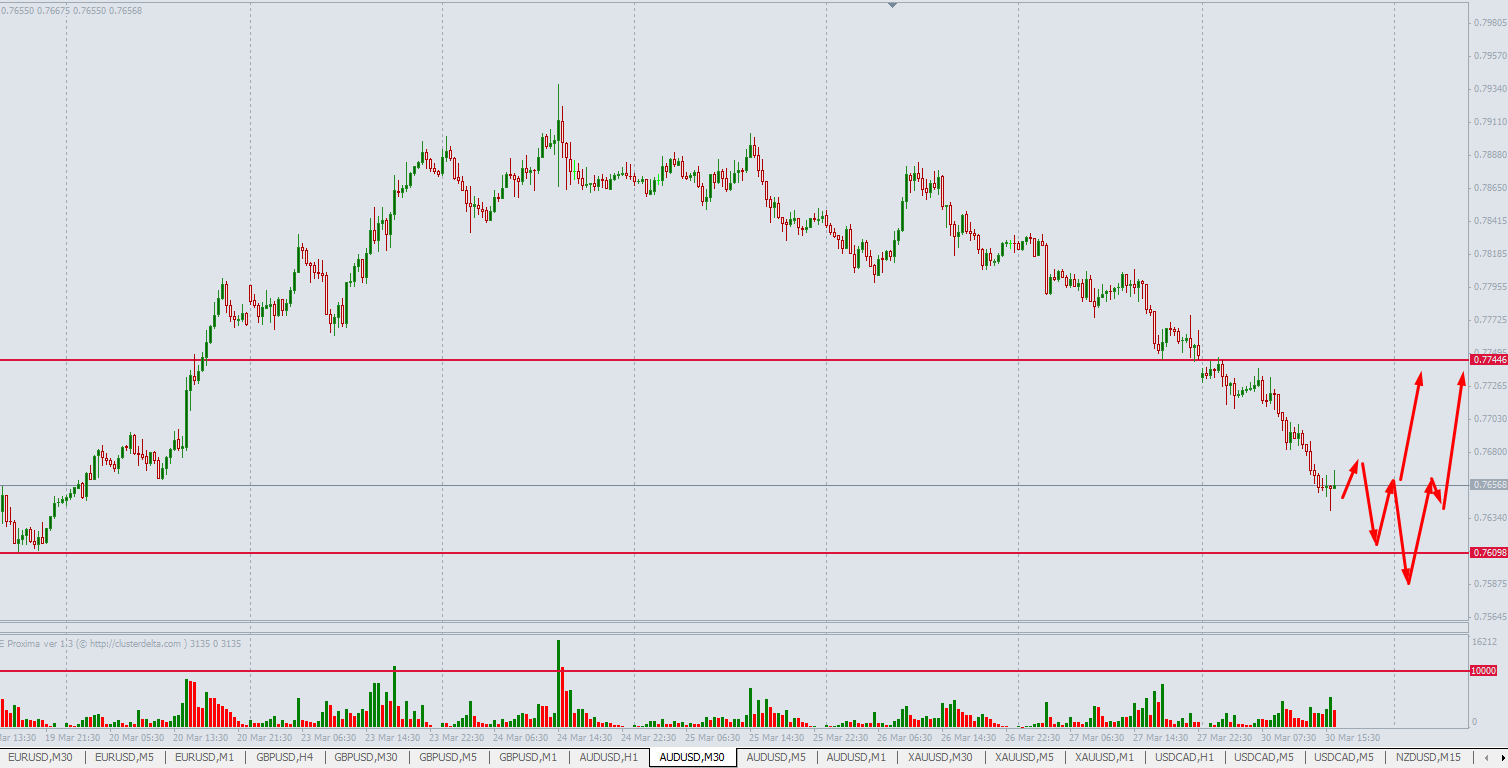Click the Proxima ver 1.3 indicator label
1508x768 pixels.
[x=120, y=643]
